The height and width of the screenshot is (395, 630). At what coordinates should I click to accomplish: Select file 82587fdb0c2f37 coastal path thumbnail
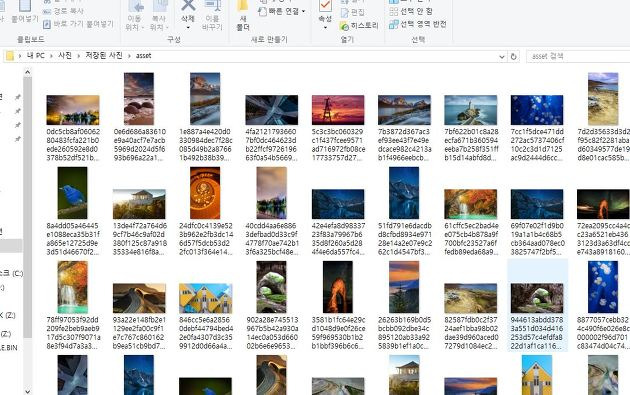tap(470, 299)
